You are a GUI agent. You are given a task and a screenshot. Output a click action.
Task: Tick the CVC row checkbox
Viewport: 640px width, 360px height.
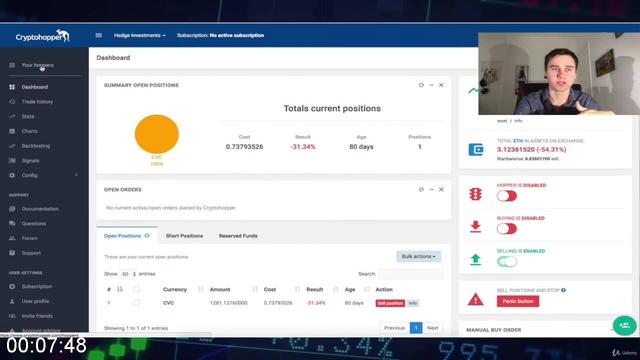[136, 303]
